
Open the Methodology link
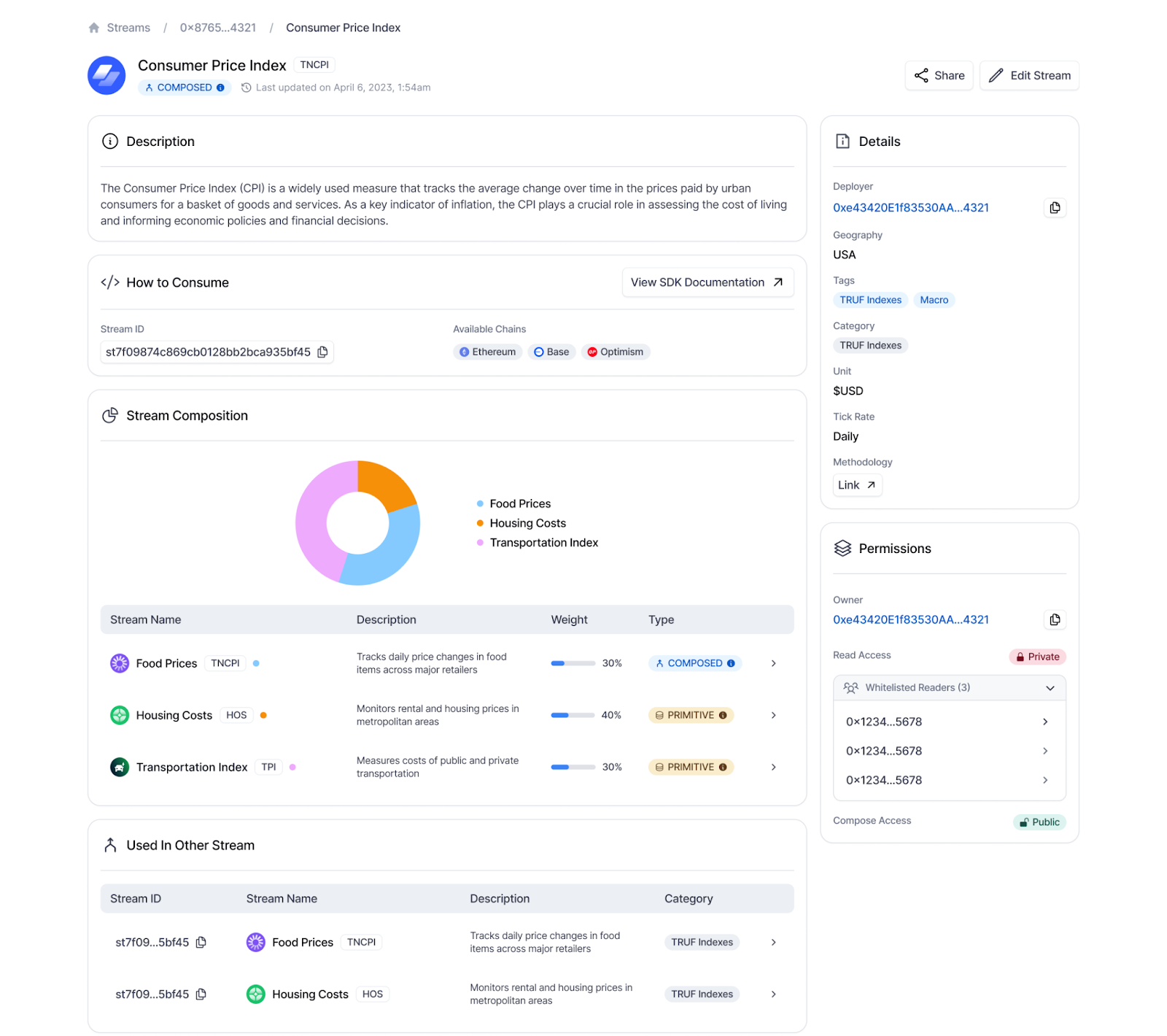(x=857, y=485)
